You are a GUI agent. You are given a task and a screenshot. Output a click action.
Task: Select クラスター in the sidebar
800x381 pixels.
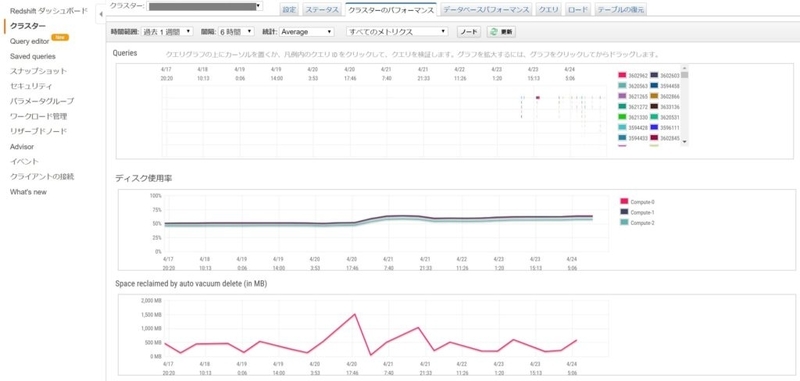[28, 26]
